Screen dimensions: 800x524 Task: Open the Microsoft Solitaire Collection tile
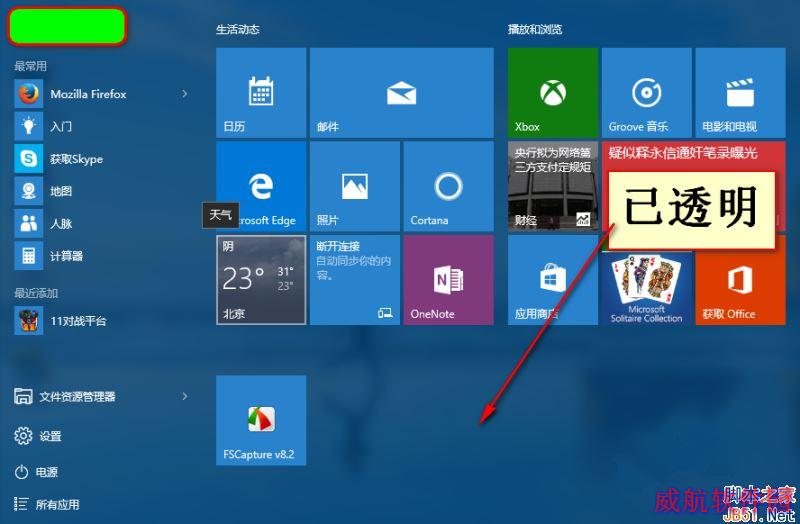[x=646, y=287]
